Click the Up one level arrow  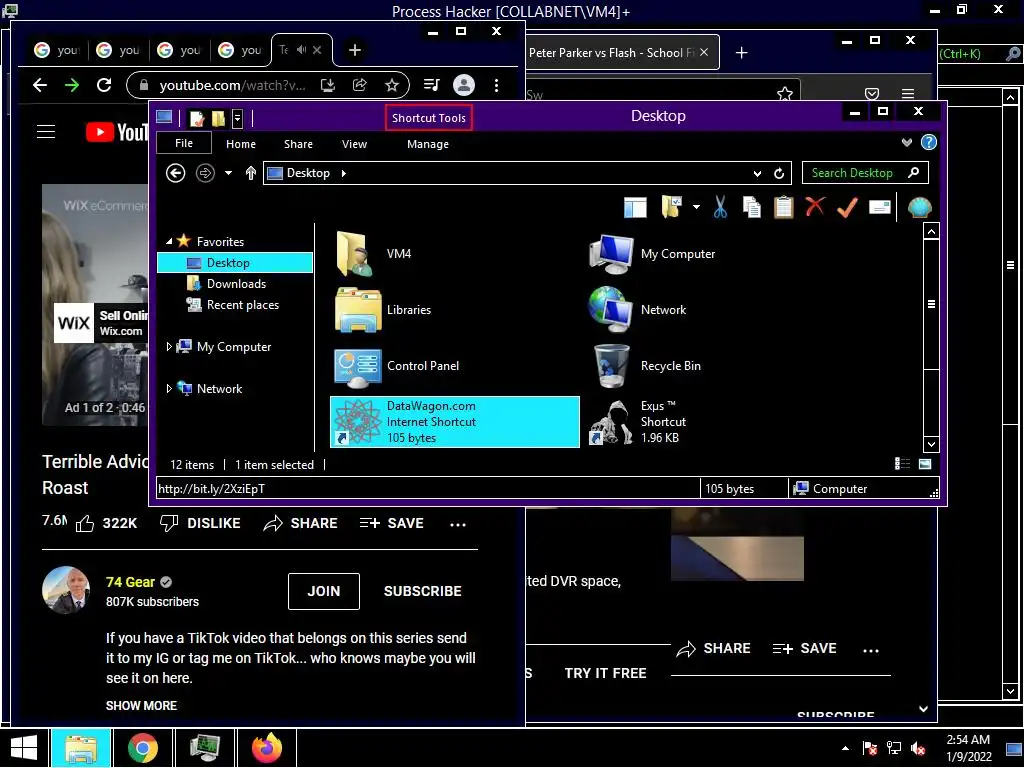pyautogui.click(x=251, y=173)
